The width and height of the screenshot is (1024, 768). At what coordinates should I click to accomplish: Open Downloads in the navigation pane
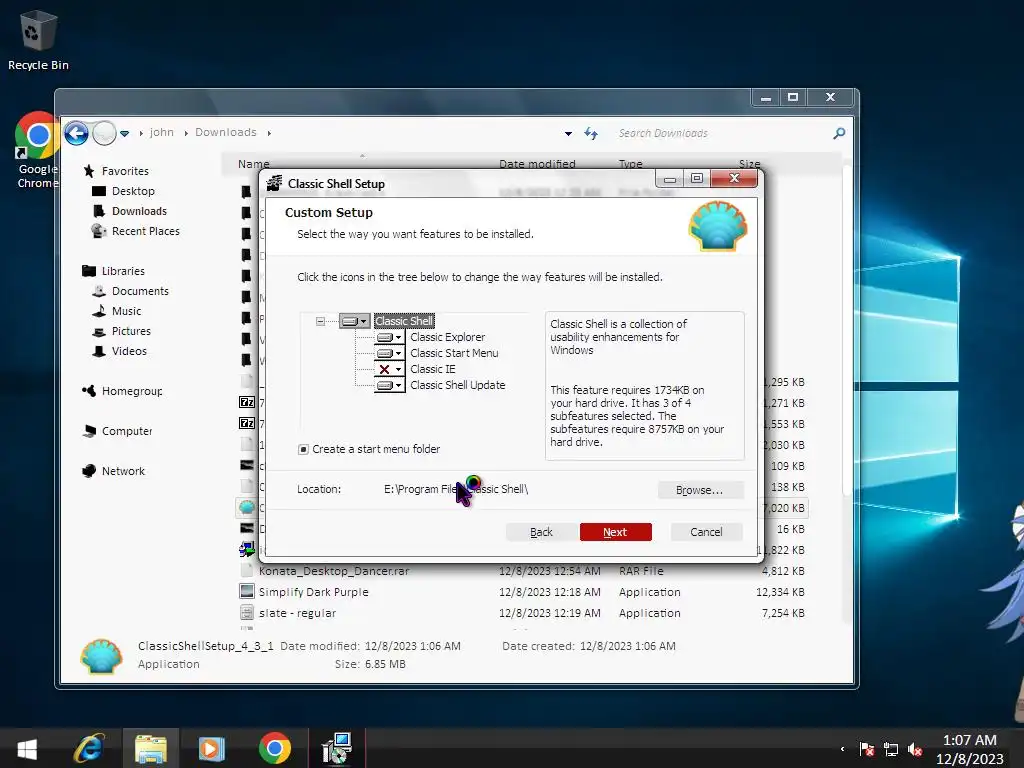pyautogui.click(x=139, y=211)
